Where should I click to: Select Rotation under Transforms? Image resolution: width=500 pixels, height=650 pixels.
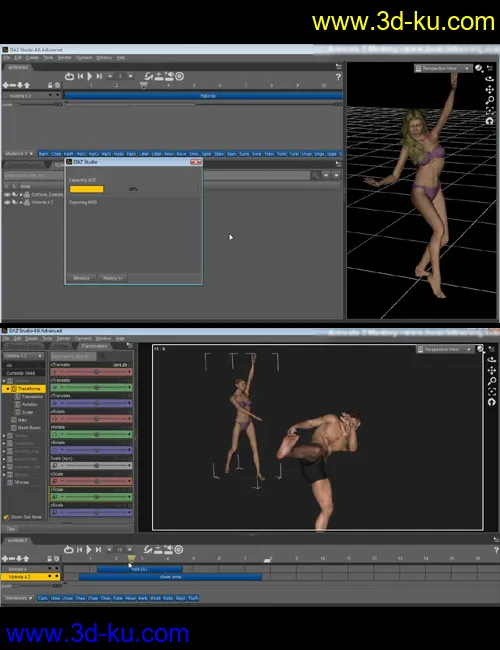[26, 405]
